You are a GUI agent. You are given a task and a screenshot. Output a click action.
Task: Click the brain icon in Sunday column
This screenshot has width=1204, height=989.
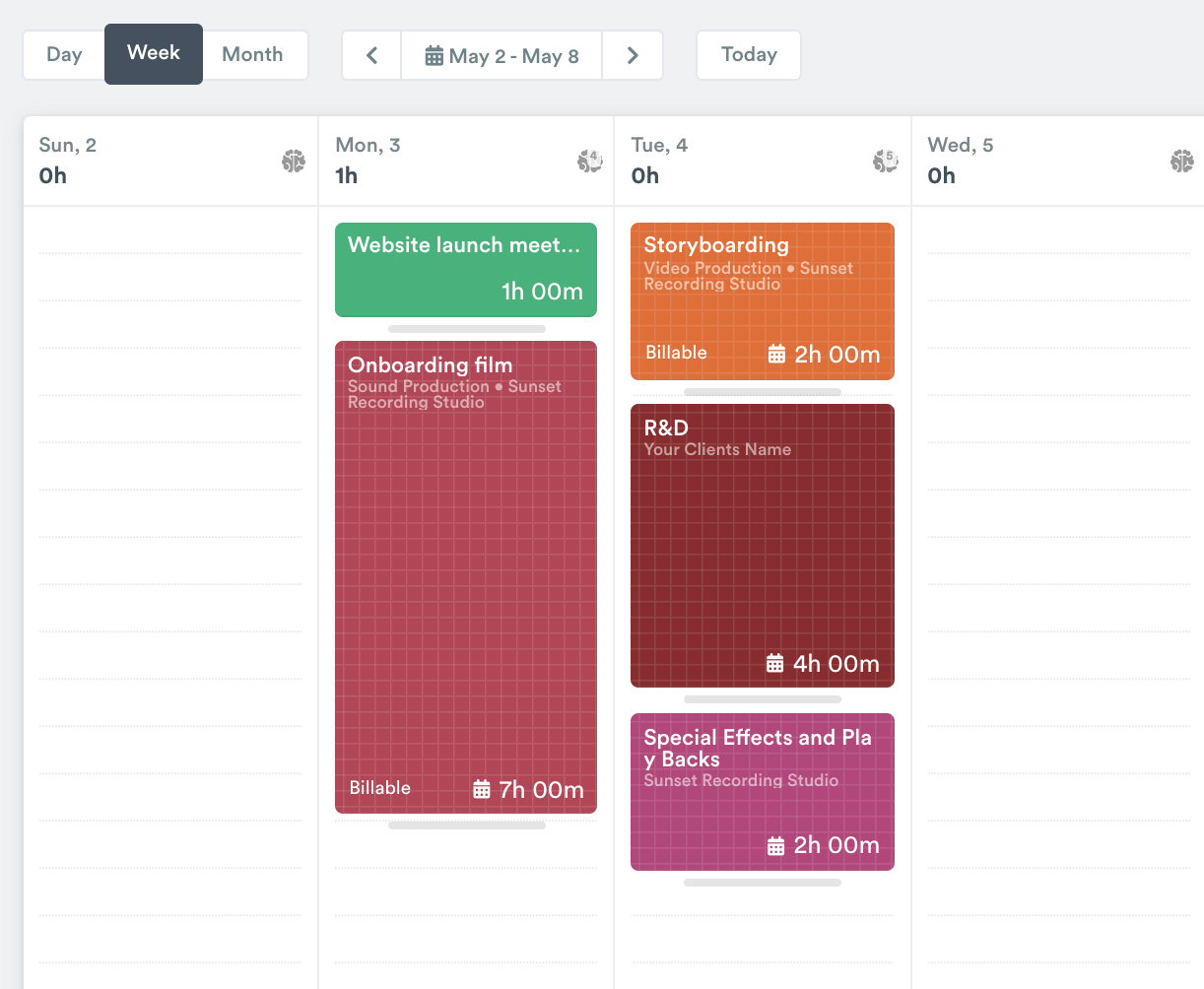tap(293, 162)
